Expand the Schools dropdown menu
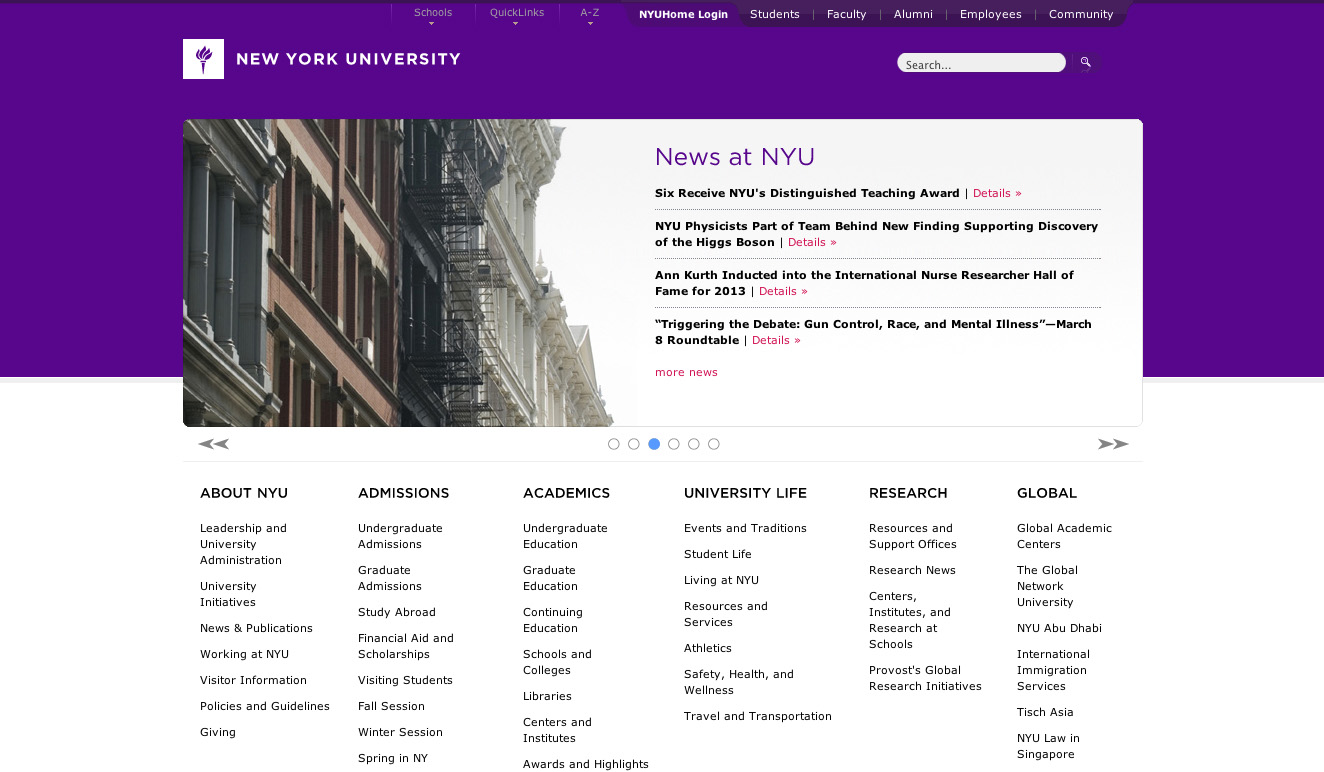The image size is (1324, 772). click(x=433, y=14)
